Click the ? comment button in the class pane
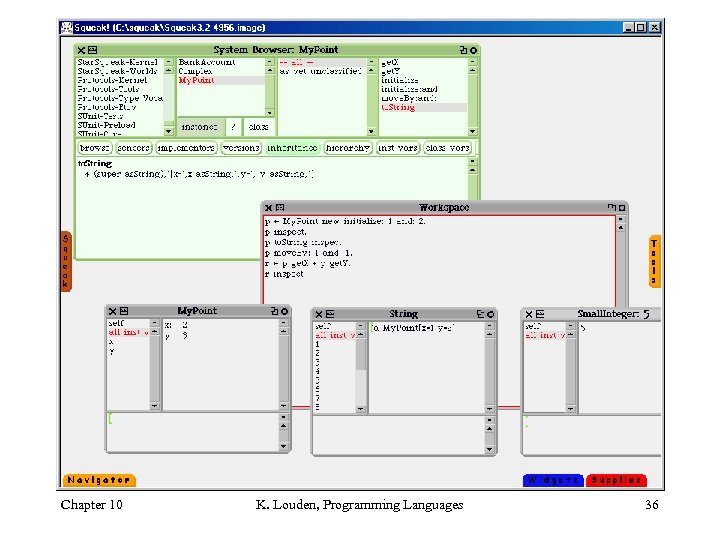 [x=234, y=127]
